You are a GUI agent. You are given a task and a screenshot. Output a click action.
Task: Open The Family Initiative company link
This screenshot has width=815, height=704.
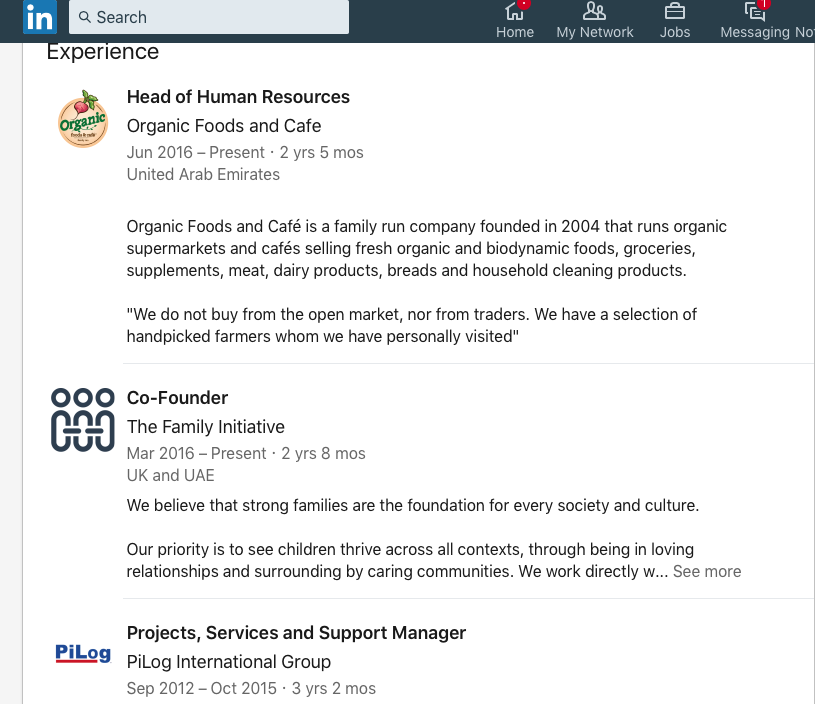[x=206, y=427]
